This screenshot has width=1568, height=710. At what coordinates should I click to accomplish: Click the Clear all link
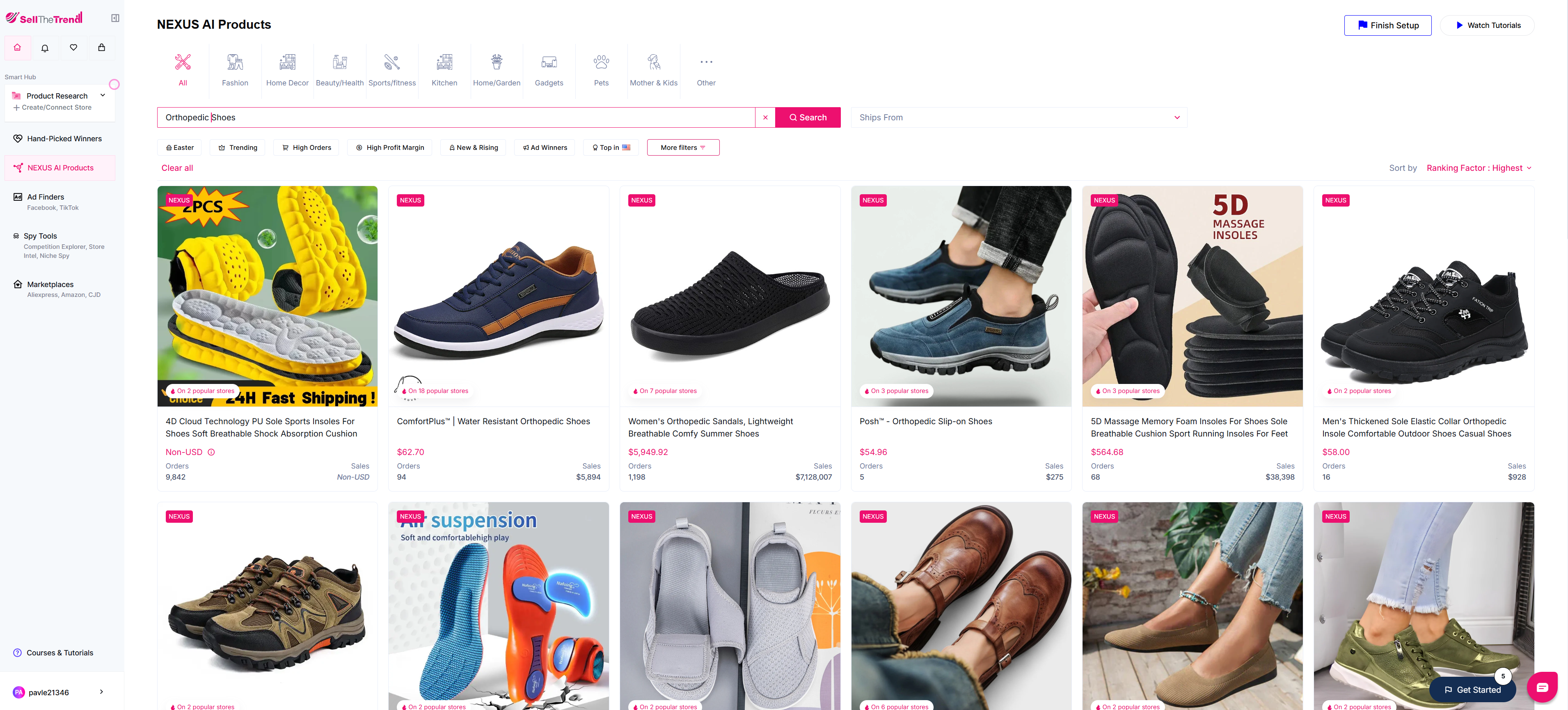tap(176, 168)
